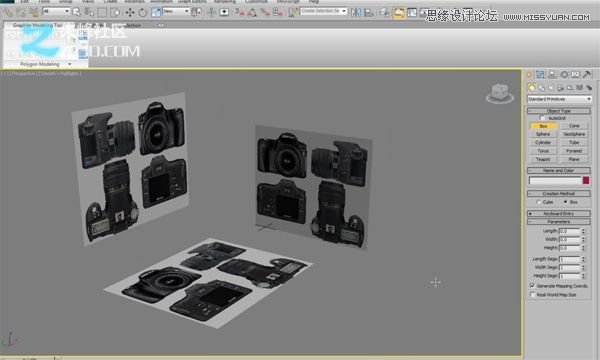Viewport: 600px width, 360px height.
Task: Toggle Window/Crossing selection mode
Action: [x=115, y=12]
